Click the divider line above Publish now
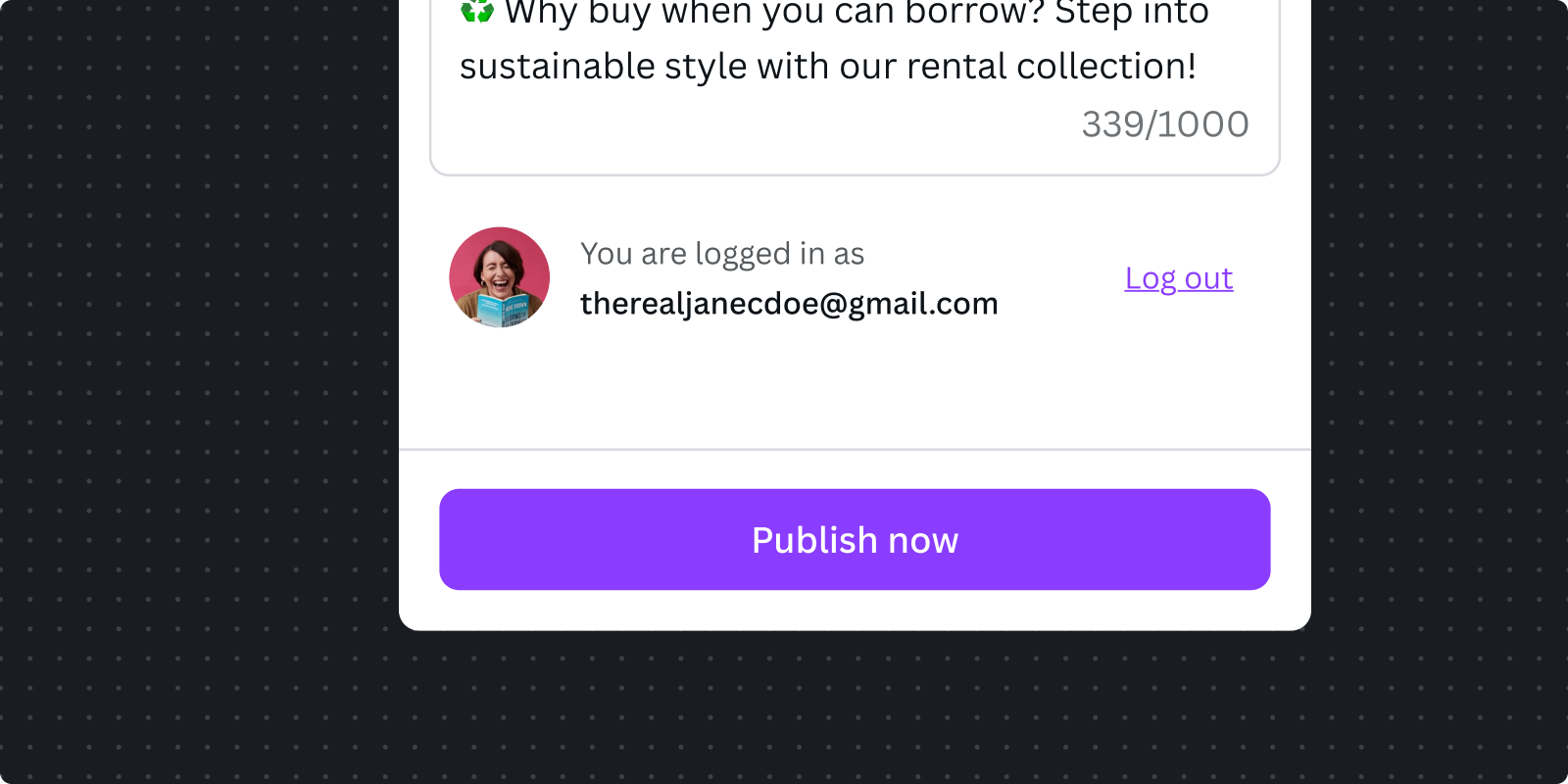The width and height of the screenshot is (1568, 784). coord(855,449)
